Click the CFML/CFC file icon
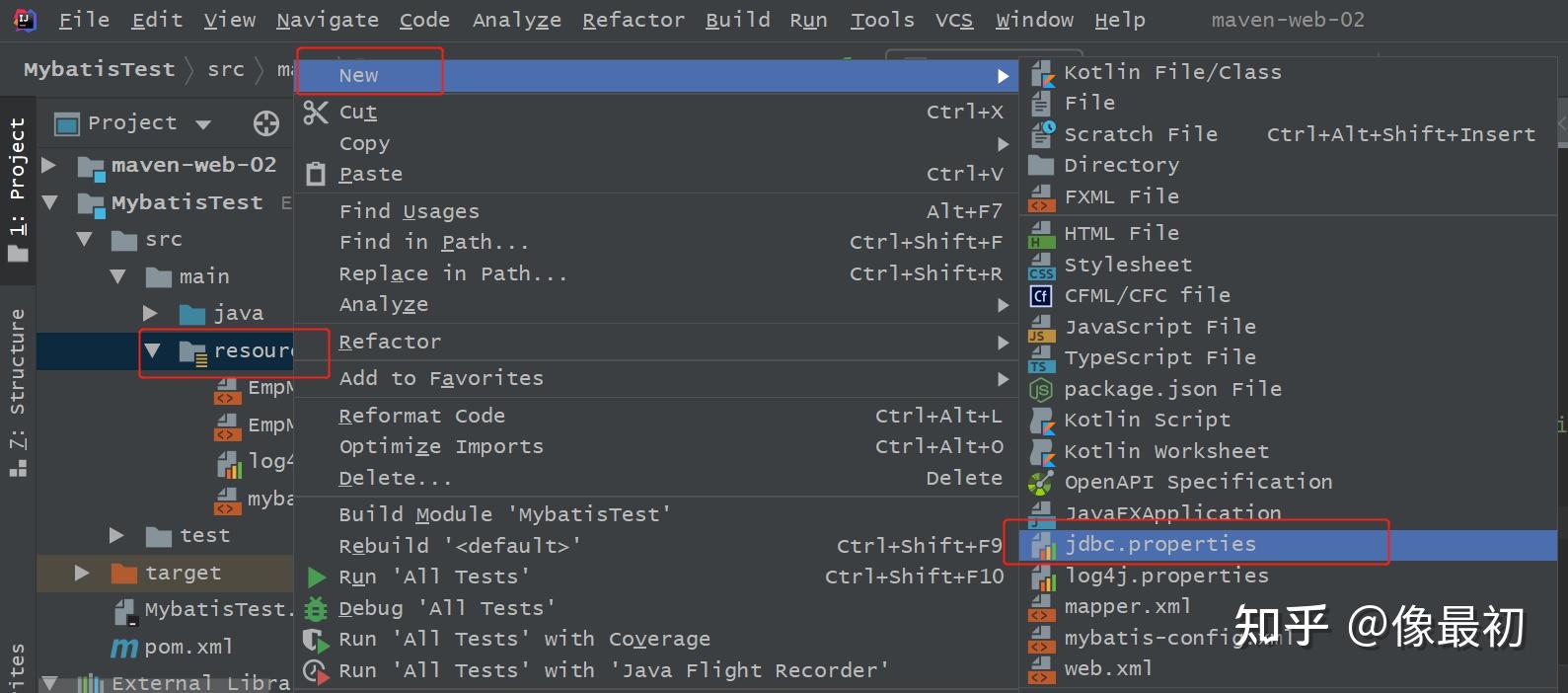Viewport: 1568px width, 693px height. [1041, 295]
